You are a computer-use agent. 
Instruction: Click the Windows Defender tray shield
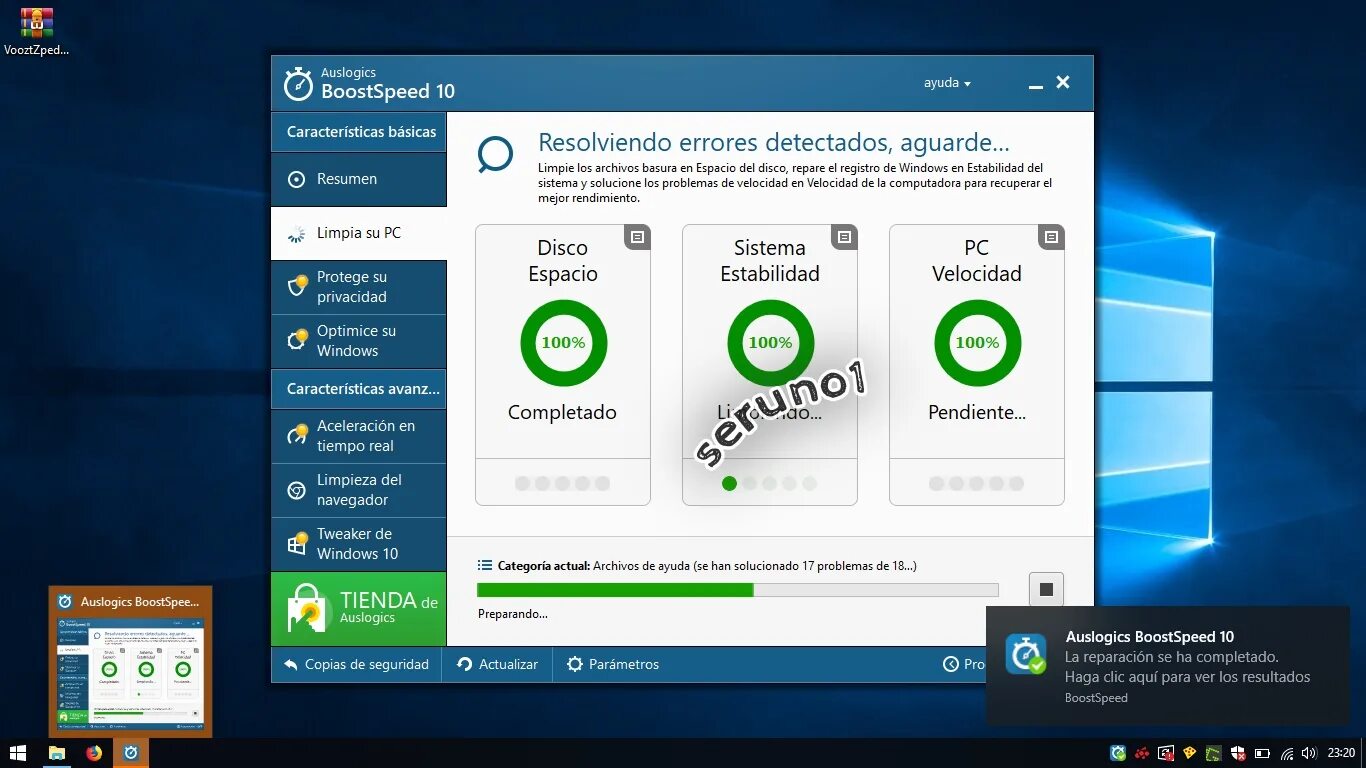click(1238, 753)
